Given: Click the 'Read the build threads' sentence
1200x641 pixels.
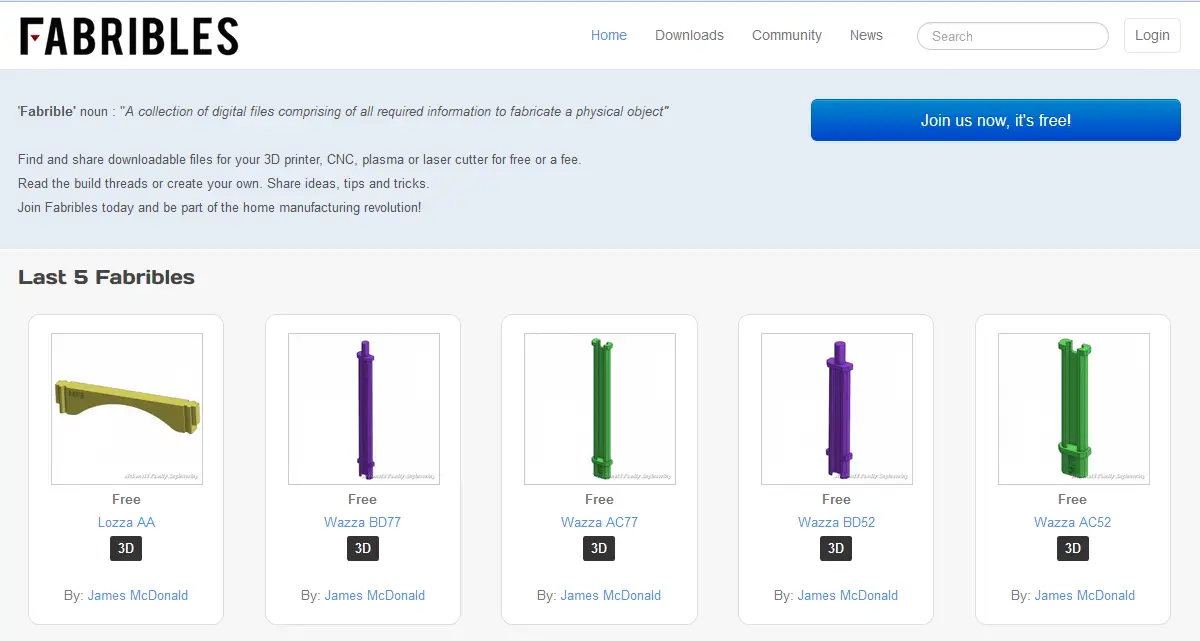Looking at the screenshot, I should click(223, 183).
